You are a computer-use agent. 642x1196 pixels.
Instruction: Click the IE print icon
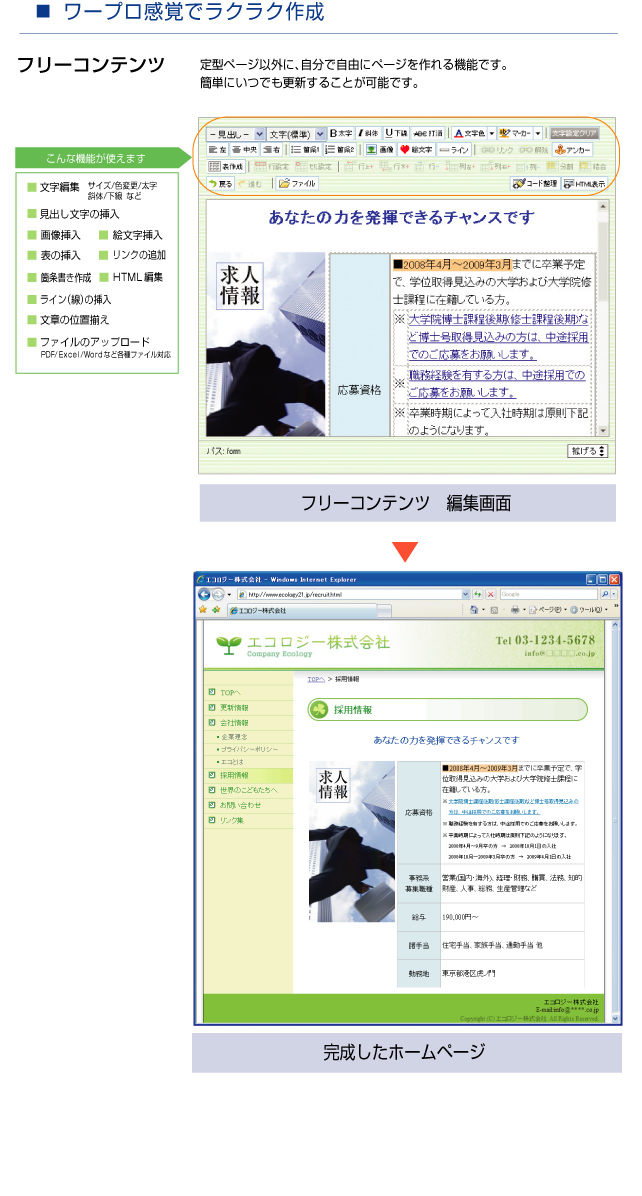click(515, 609)
